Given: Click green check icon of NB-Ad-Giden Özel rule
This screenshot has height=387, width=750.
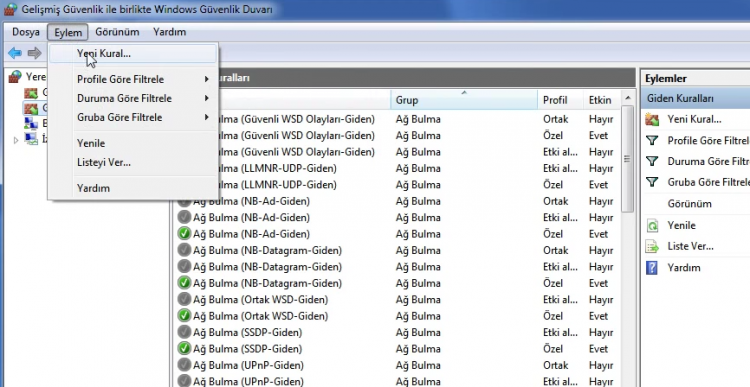Looking at the screenshot, I should click(x=184, y=234).
